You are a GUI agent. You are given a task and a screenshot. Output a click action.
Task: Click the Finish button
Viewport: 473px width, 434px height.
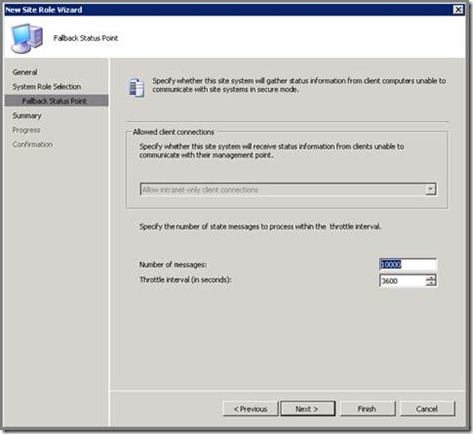(367, 409)
